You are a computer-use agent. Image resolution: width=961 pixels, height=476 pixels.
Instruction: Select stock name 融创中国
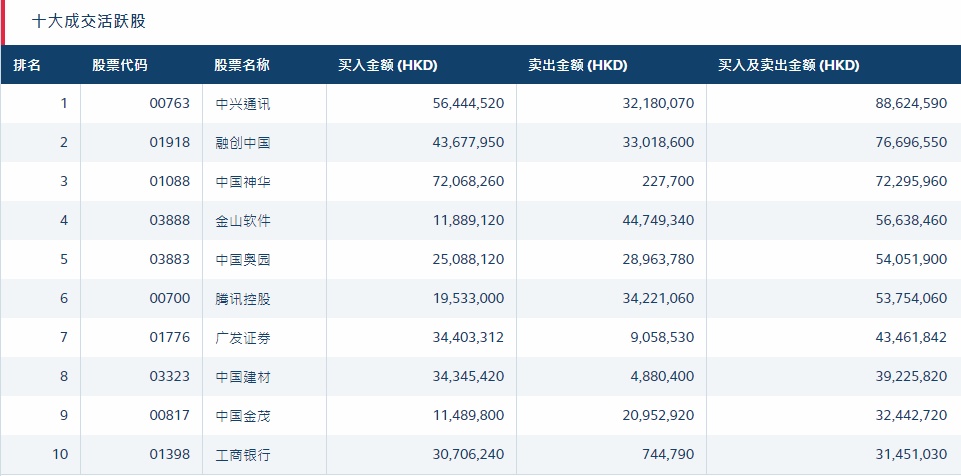[243, 143]
